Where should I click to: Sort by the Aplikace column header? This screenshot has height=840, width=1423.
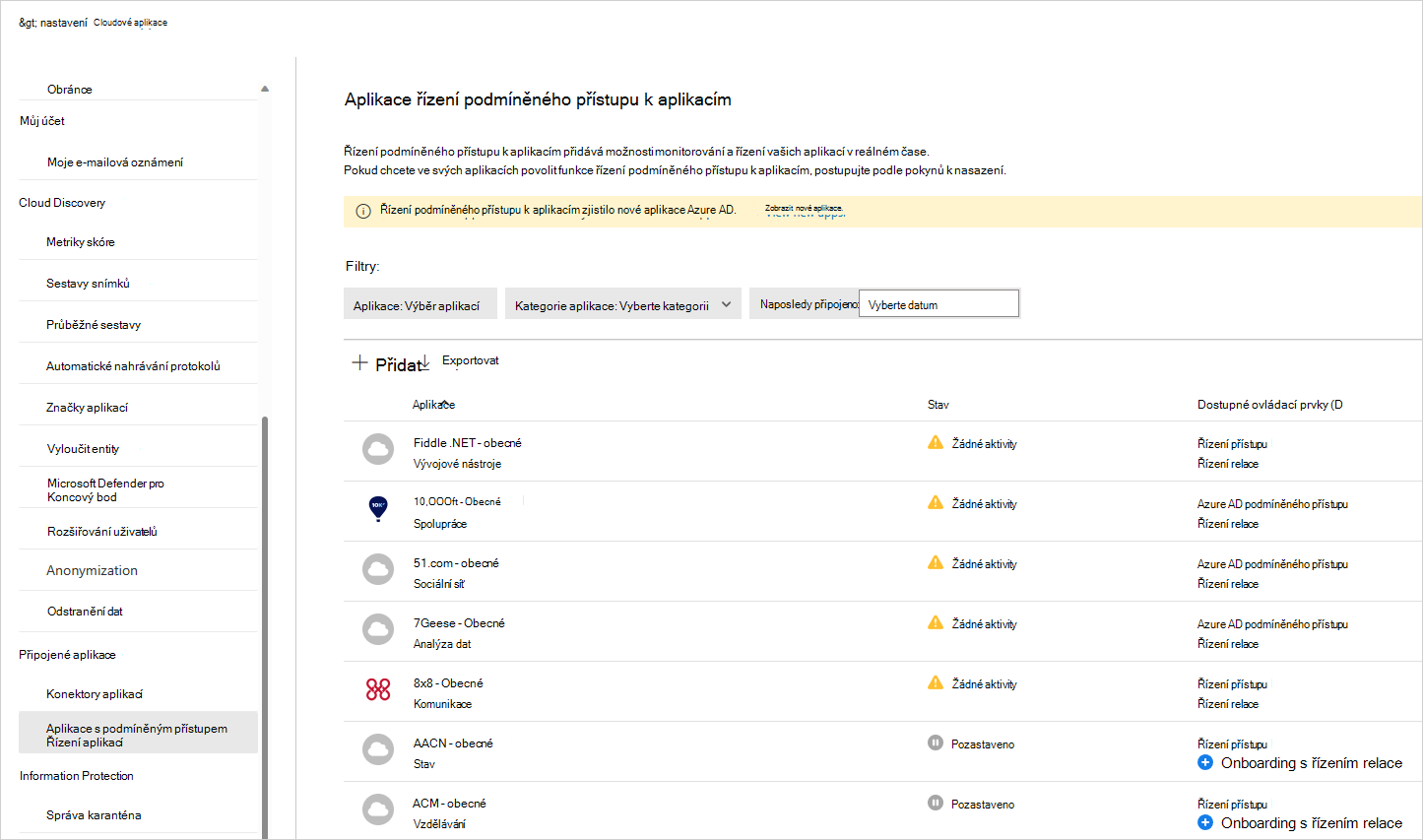coord(433,405)
